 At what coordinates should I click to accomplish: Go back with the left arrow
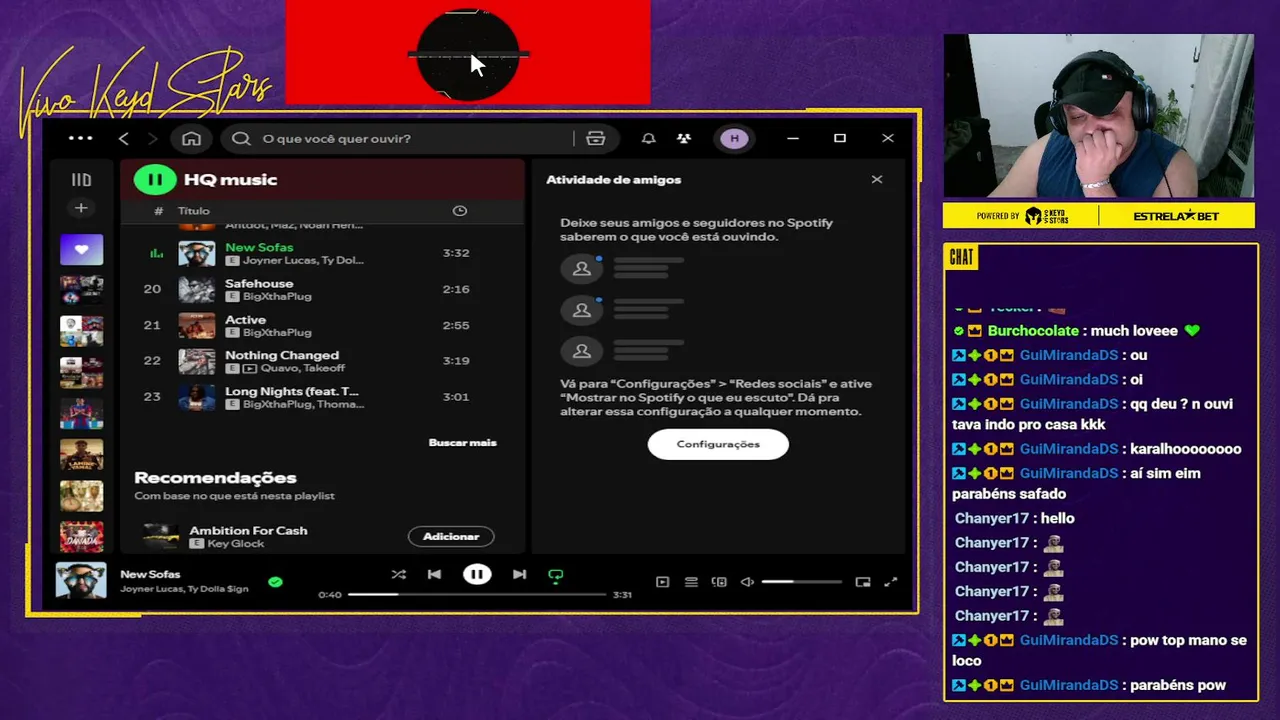click(124, 138)
